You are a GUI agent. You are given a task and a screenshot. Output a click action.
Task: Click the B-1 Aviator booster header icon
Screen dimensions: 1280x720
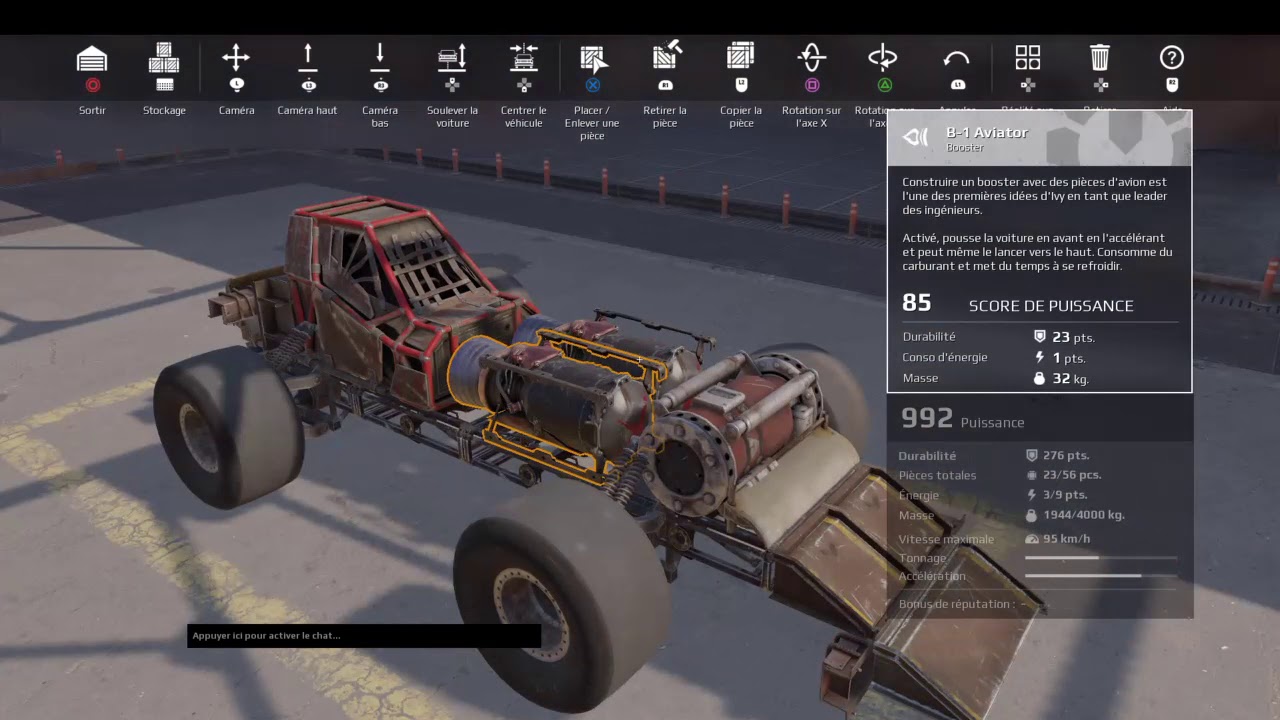tap(915, 138)
